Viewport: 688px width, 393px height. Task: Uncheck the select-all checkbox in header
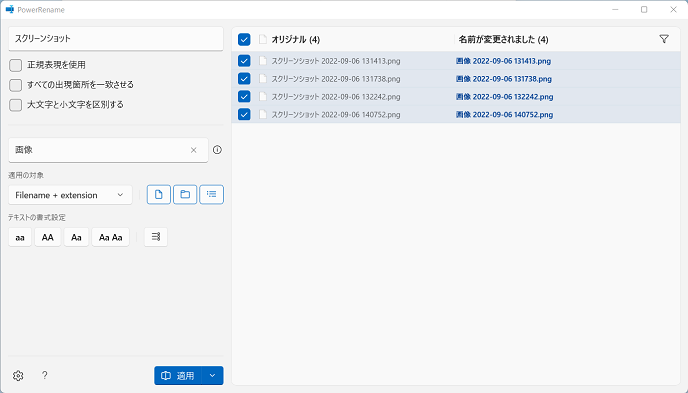pyautogui.click(x=244, y=39)
